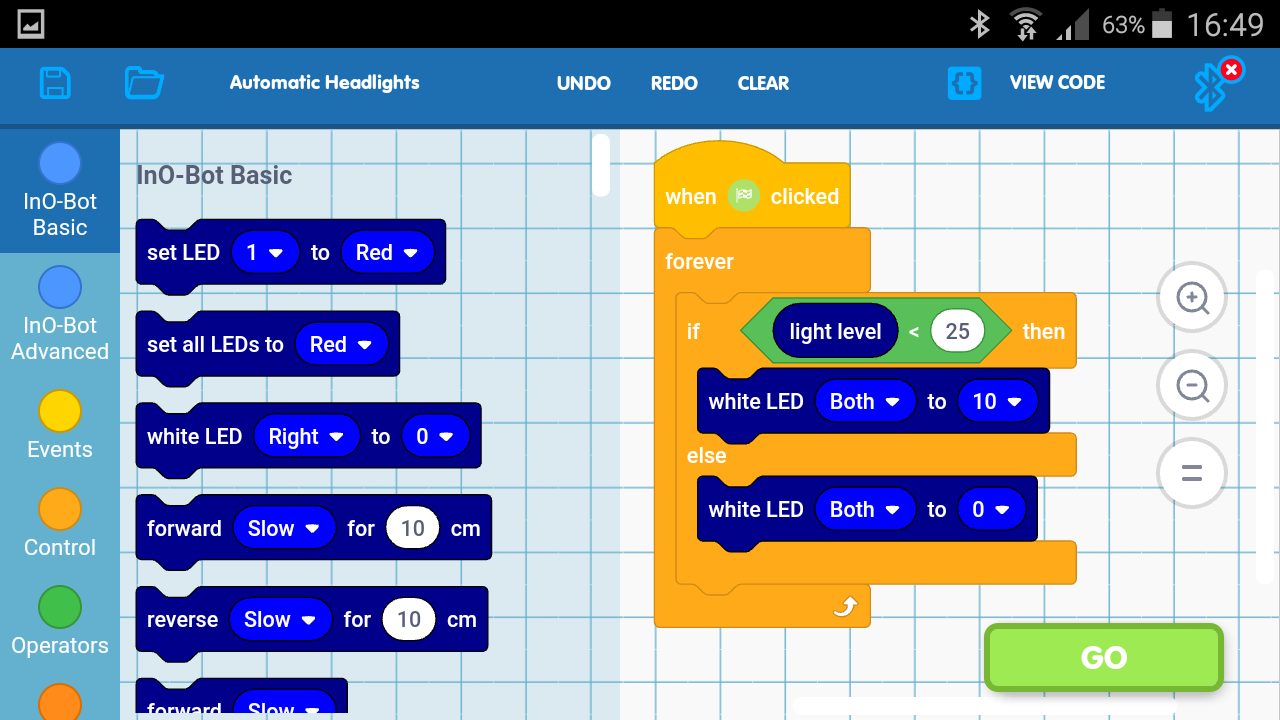
Task: Open brightness 10 dropdown in workspace block
Action: click(997, 401)
